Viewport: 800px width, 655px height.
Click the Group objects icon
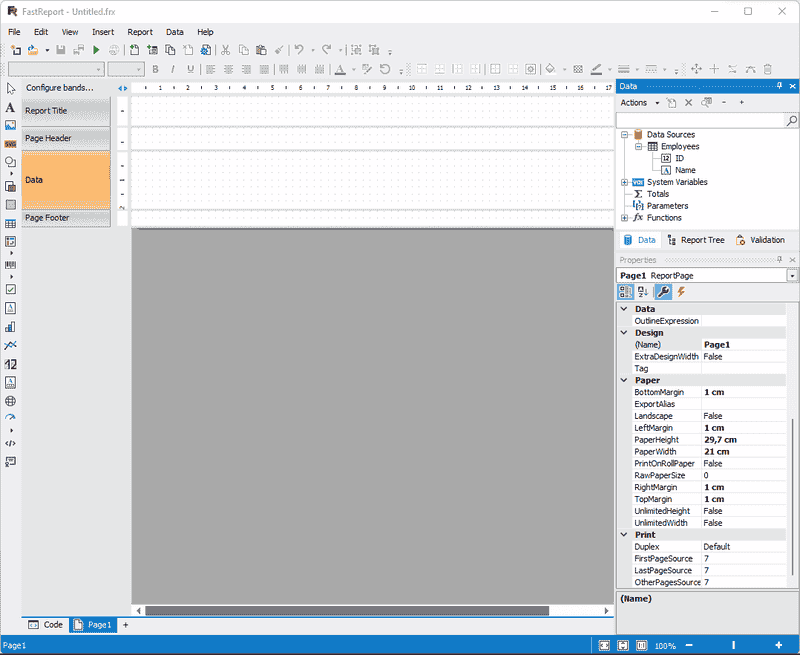[357, 50]
